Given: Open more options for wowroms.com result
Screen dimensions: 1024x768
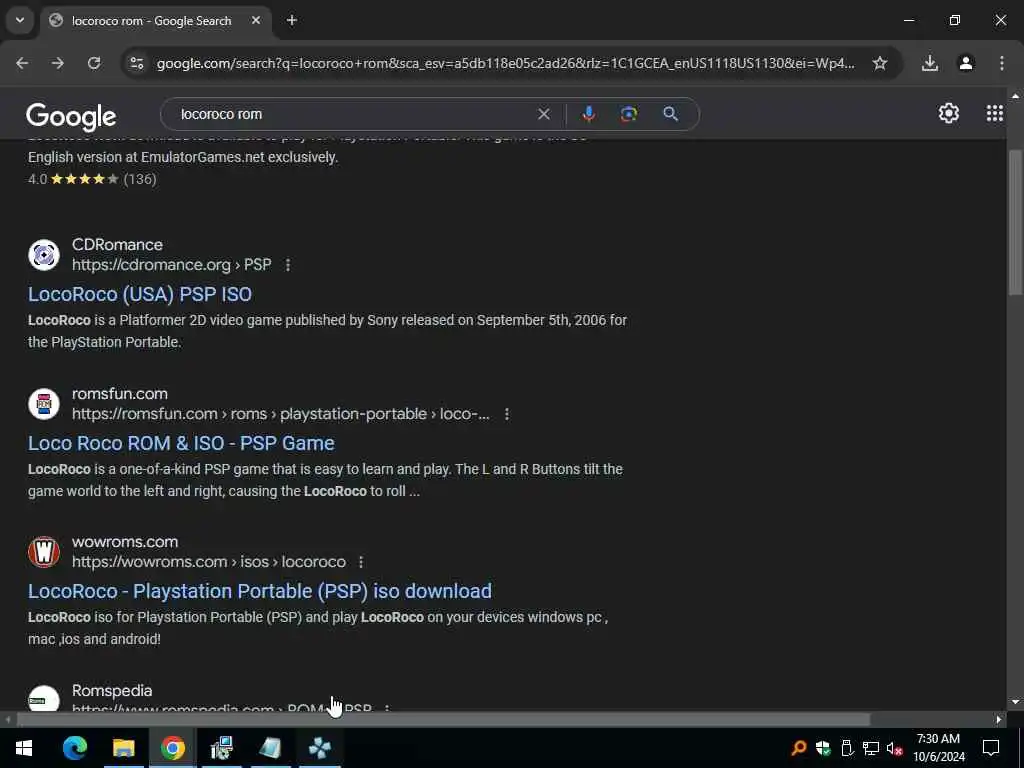Looking at the screenshot, I should tap(361, 562).
